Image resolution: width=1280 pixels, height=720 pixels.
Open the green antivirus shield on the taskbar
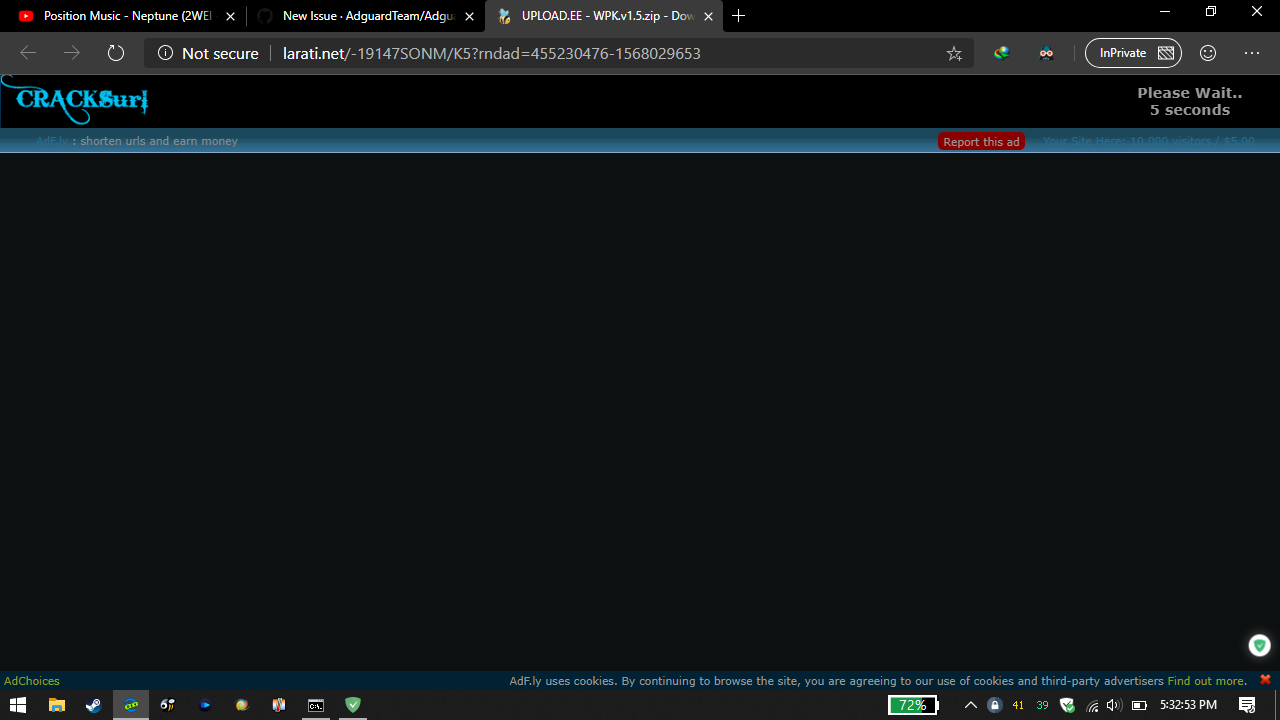tap(352, 705)
